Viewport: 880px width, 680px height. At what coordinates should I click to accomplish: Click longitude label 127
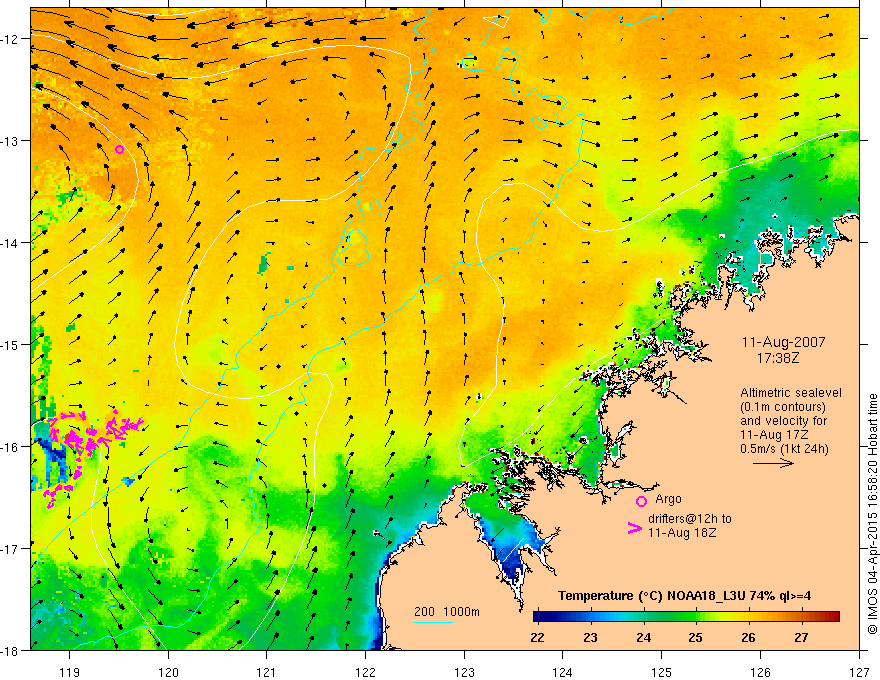pyautogui.click(x=859, y=672)
